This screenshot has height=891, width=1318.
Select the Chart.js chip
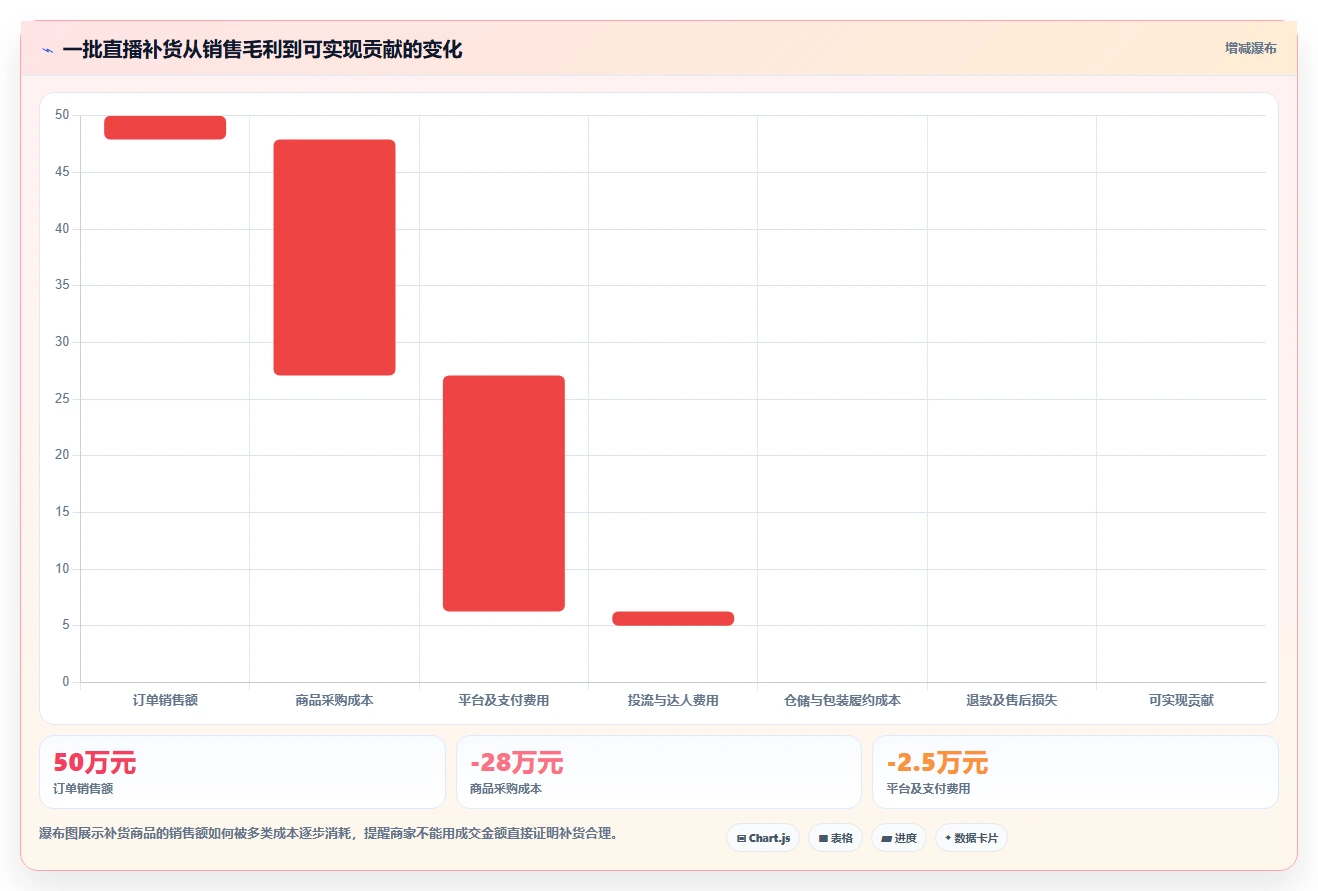(x=763, y=838)
